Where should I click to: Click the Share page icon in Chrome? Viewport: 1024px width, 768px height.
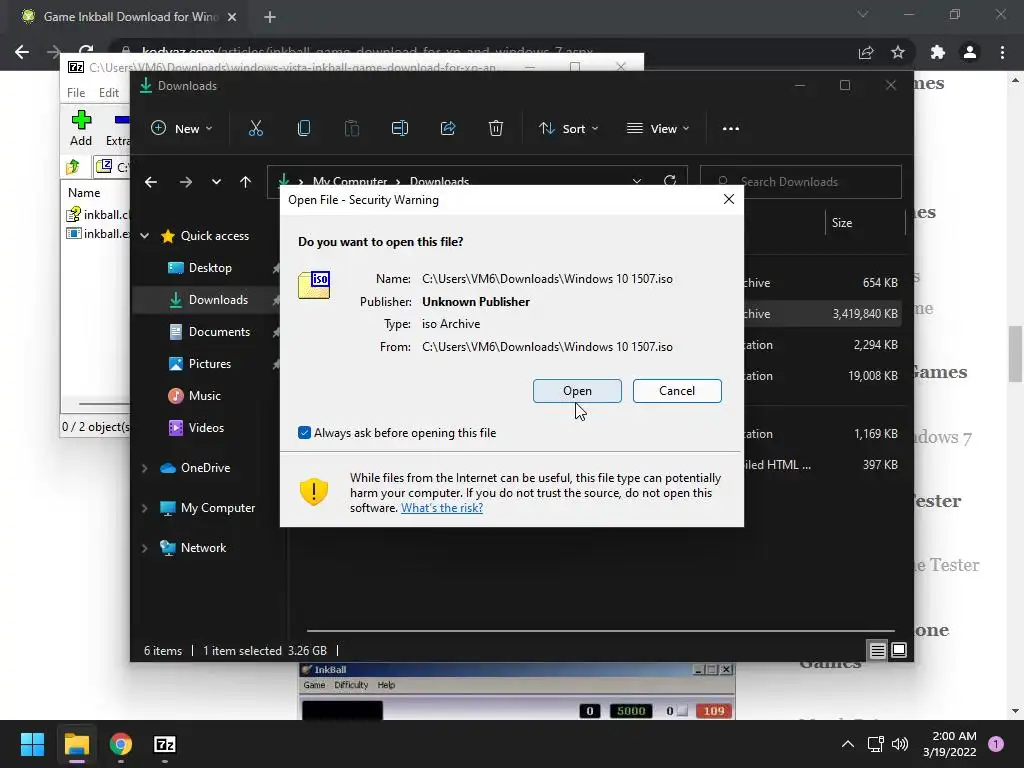tap(866, 52)
